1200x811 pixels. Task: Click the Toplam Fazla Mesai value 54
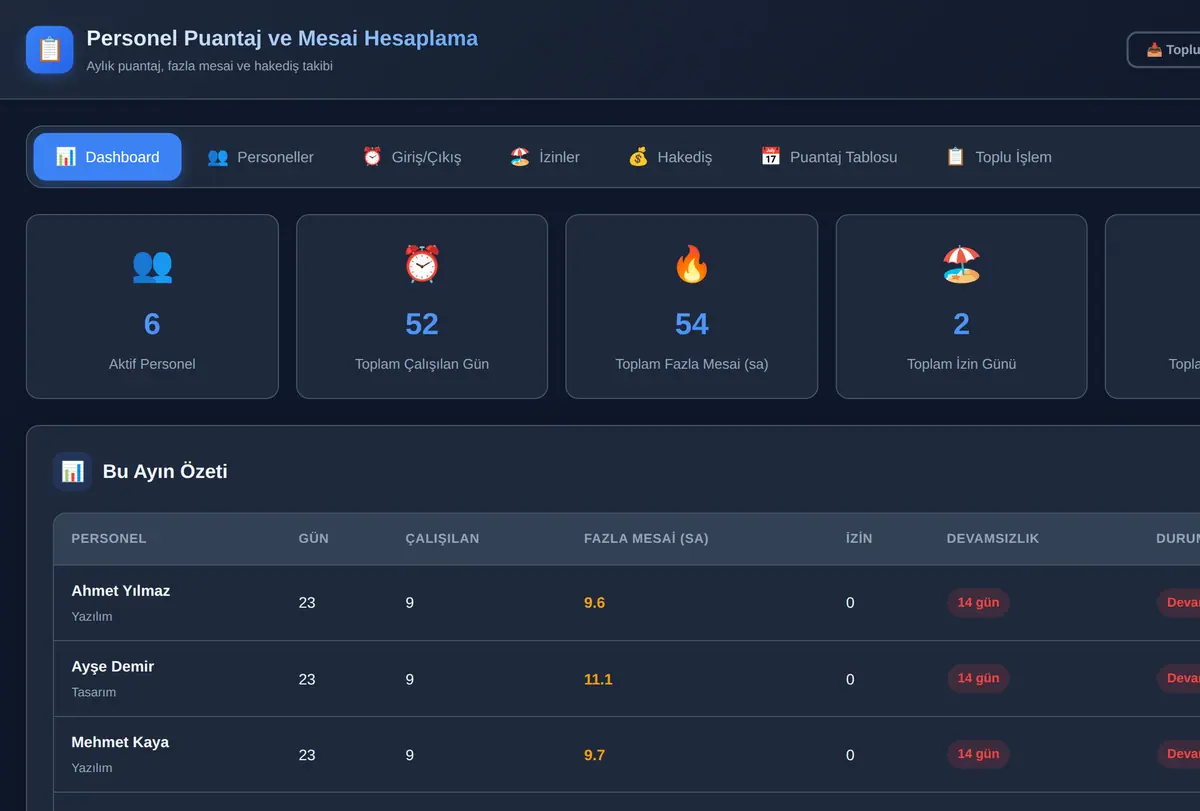point(692,324)
